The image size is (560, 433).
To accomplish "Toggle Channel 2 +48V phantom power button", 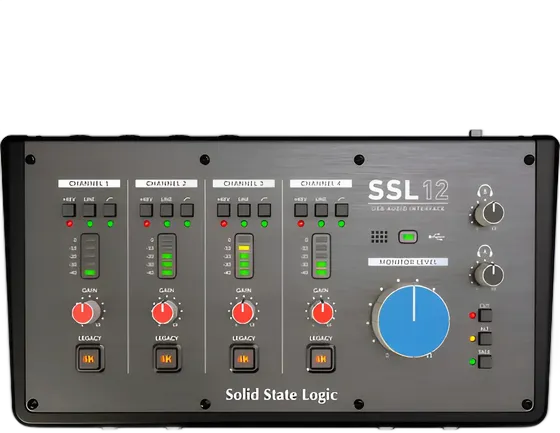I will tap(146, 210).
